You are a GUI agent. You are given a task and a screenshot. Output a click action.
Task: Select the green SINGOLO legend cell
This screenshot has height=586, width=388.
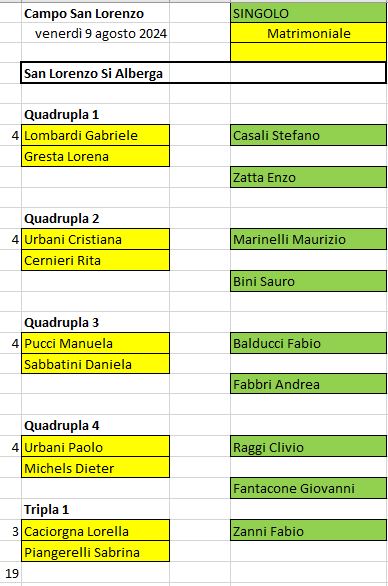(308, 13)
